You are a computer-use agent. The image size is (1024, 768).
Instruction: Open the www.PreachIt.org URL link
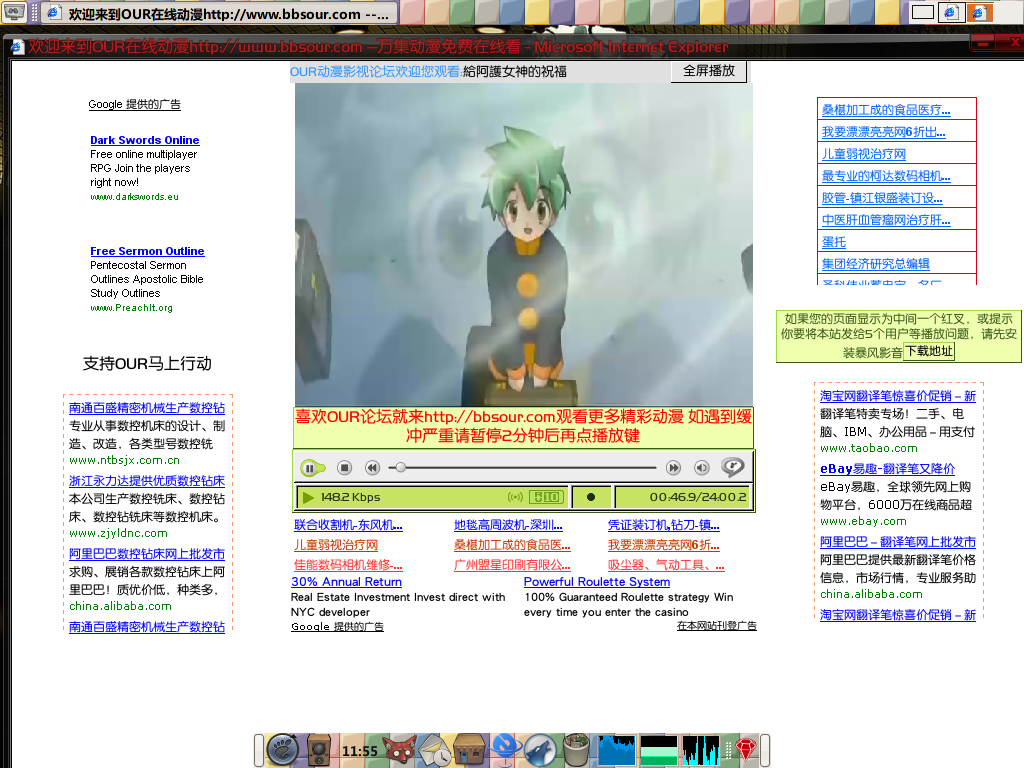[x=131, y=308]
